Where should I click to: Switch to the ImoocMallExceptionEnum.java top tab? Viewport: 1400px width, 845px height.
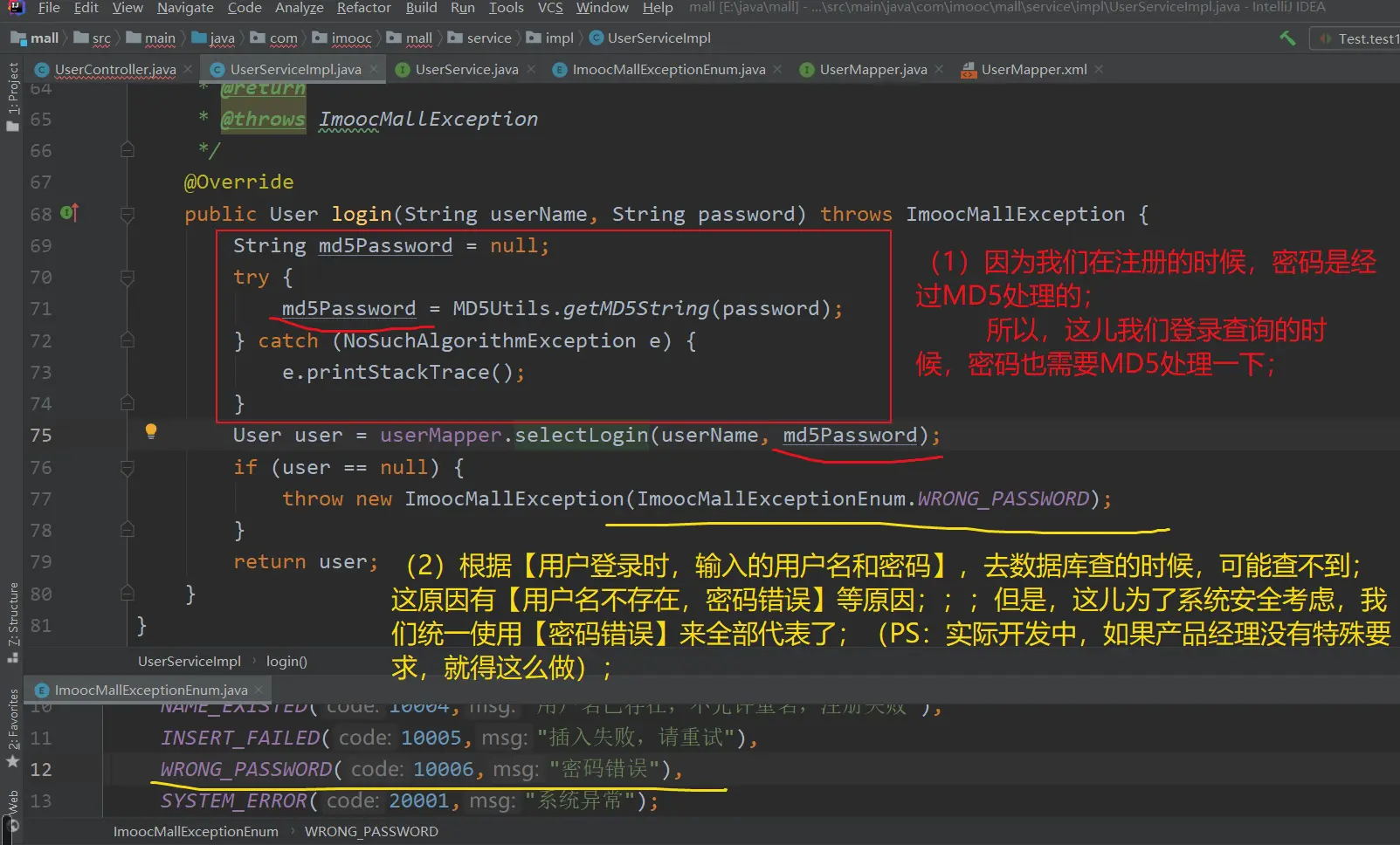point(668,69)
